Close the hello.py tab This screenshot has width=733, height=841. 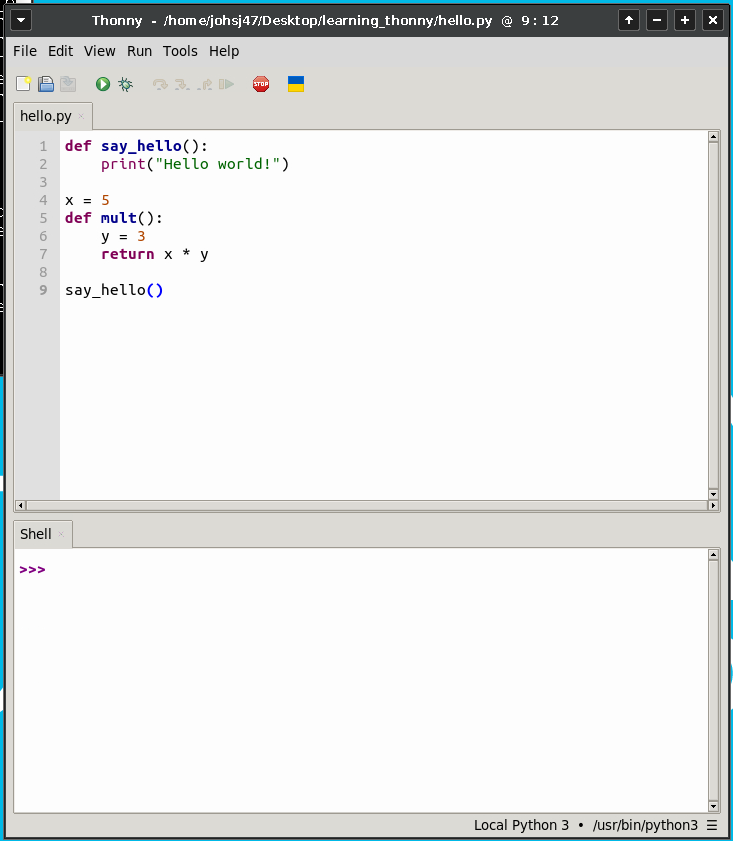pyautogui.click(x=81, y=116)
